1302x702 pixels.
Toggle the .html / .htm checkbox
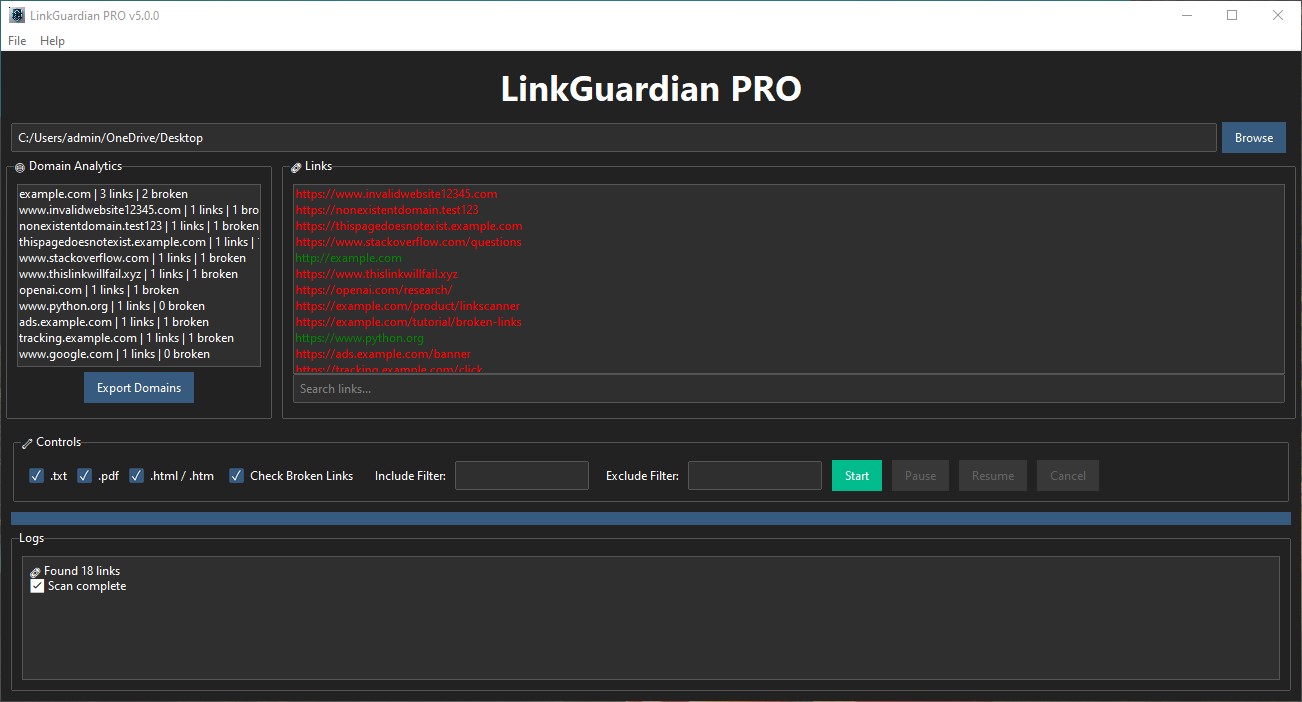[x=136, y=475]
